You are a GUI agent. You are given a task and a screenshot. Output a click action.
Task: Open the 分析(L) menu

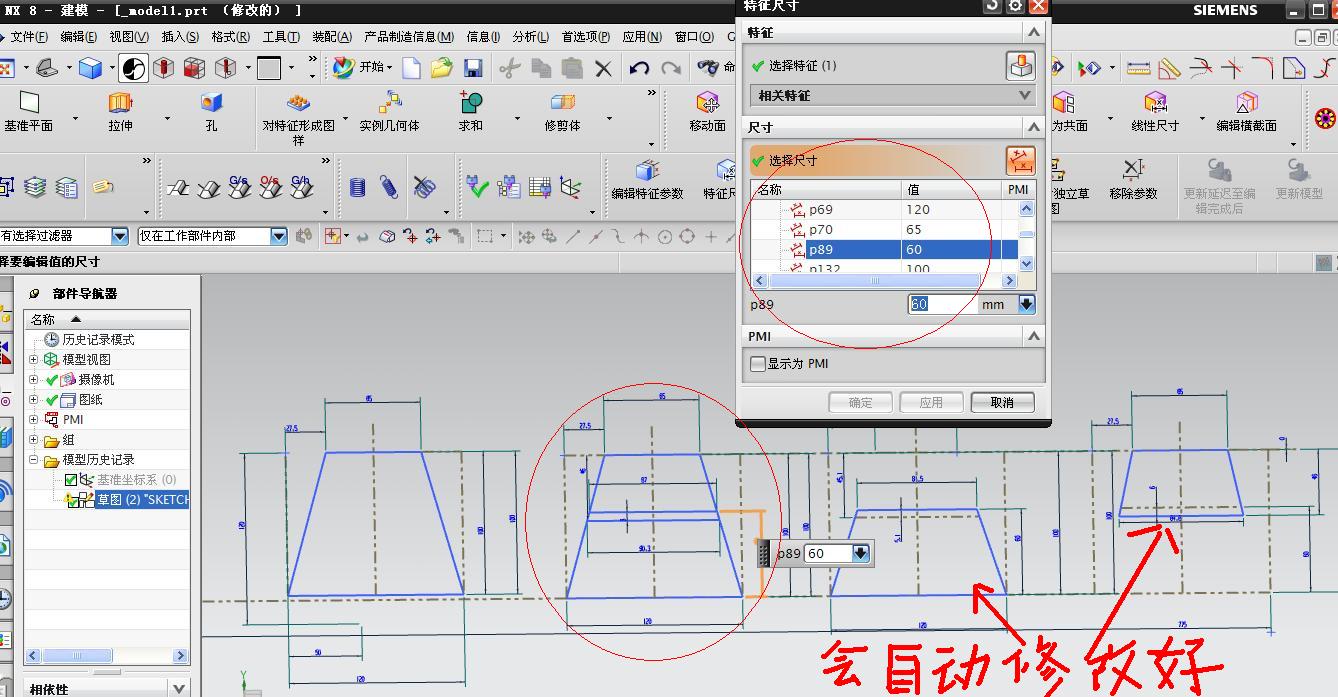coord(530,37)
